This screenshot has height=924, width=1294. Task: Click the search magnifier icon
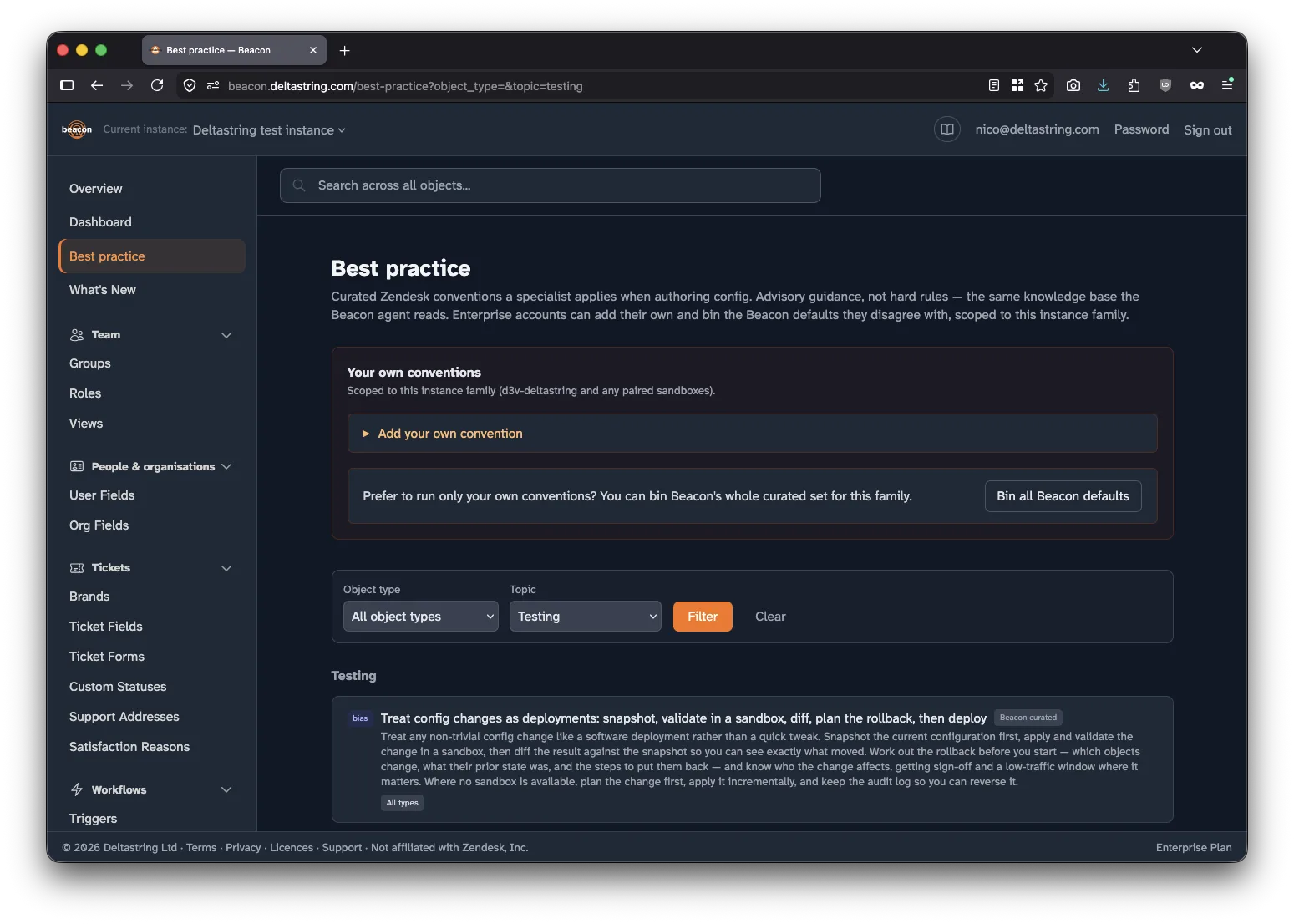point(299,185)
